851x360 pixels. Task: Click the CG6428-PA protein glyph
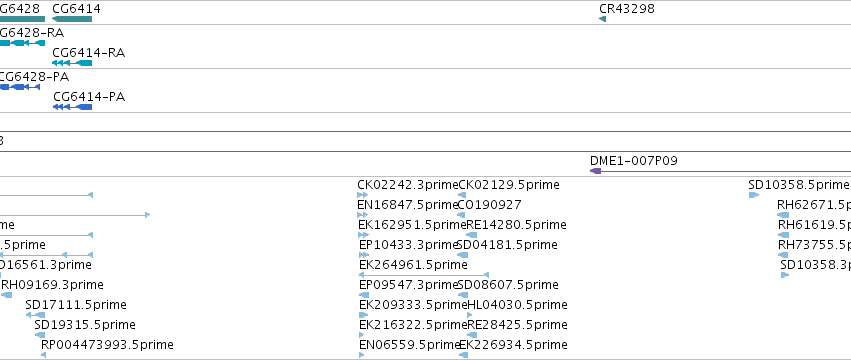tap(20, 87)
